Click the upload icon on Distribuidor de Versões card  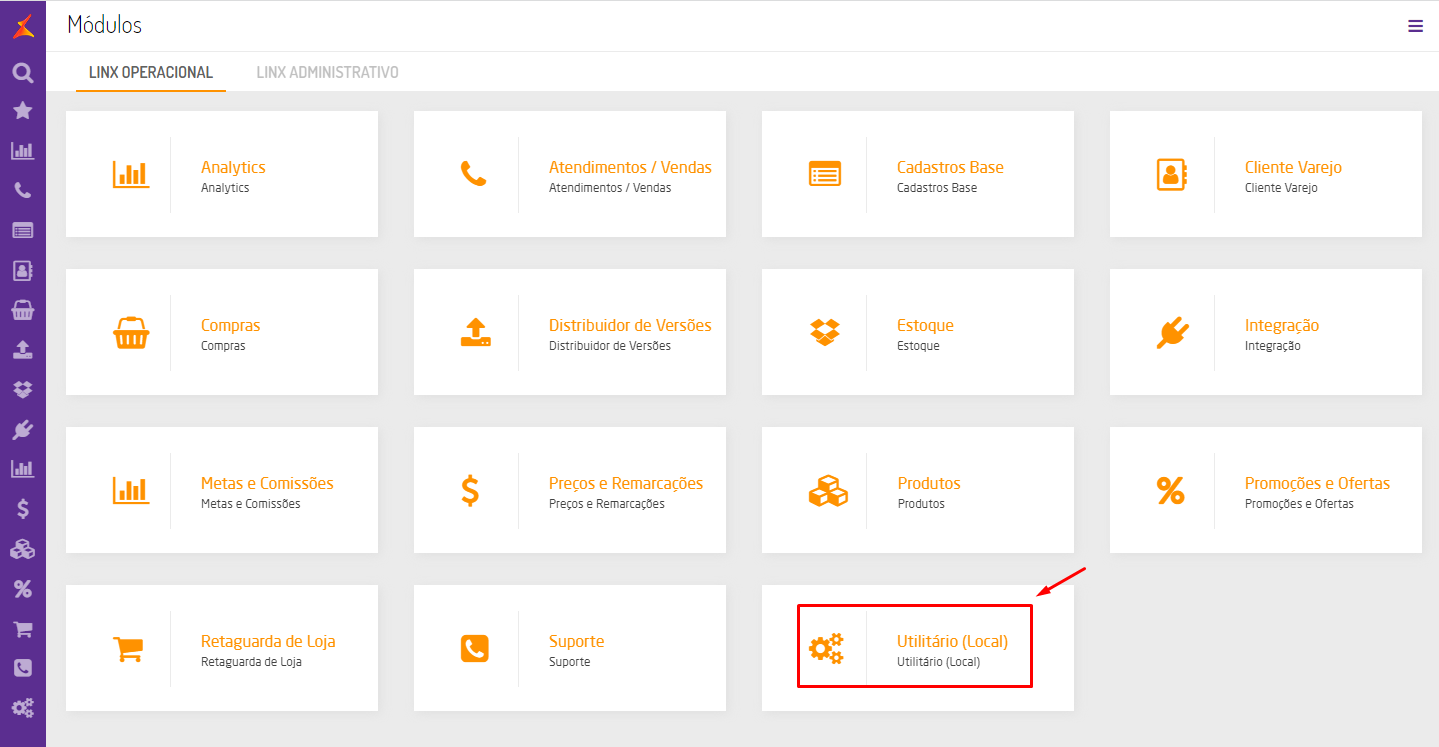pyautogui.click(x=475, y=333)
